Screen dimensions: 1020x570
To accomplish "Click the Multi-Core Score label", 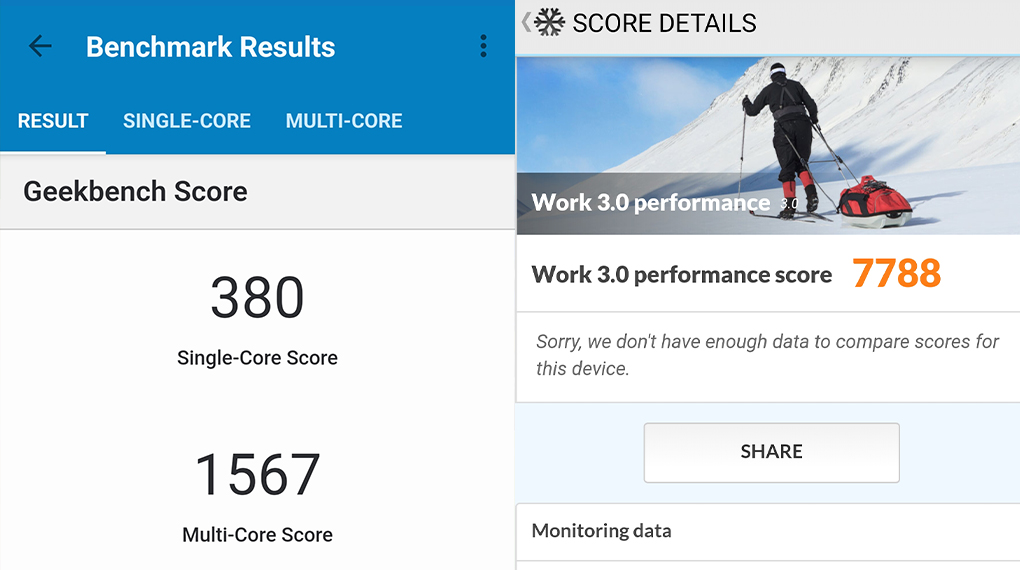I will (x=257, y=535).
